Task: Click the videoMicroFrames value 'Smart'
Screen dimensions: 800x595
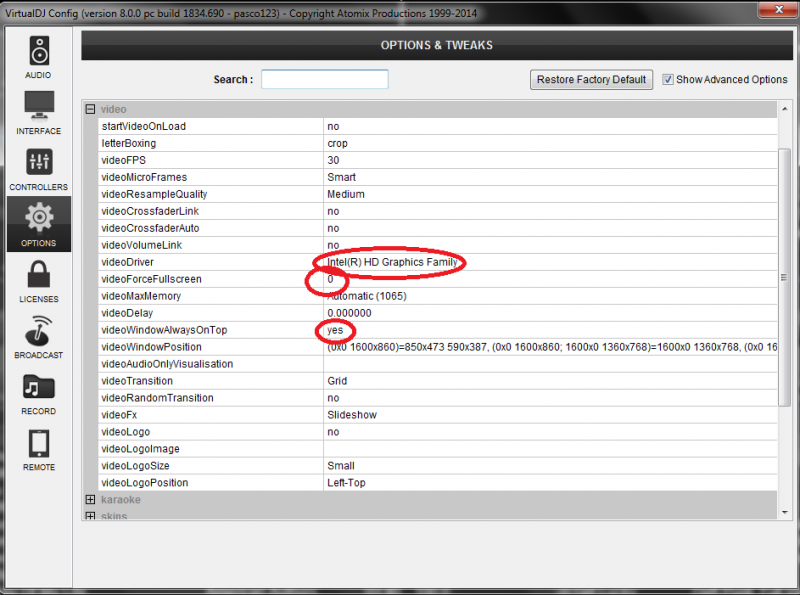Action: click(x=341, y=177)
